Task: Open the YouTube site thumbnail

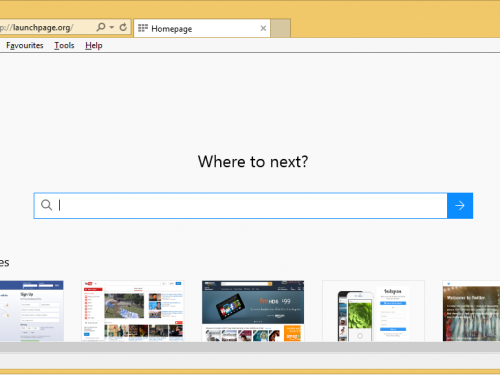Action: pyautogui.click(x=133, y=311)
